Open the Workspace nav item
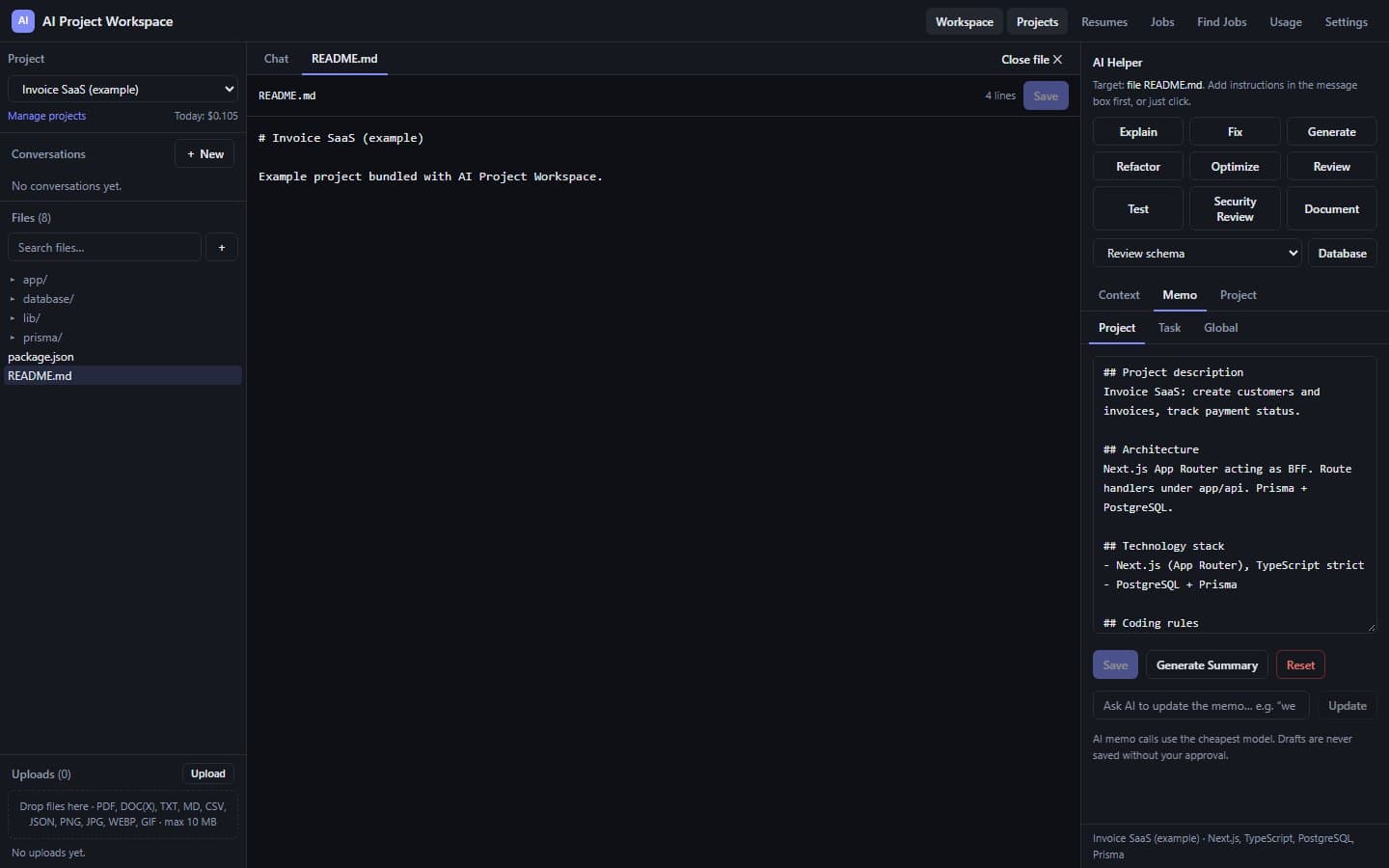 point(964,22)
